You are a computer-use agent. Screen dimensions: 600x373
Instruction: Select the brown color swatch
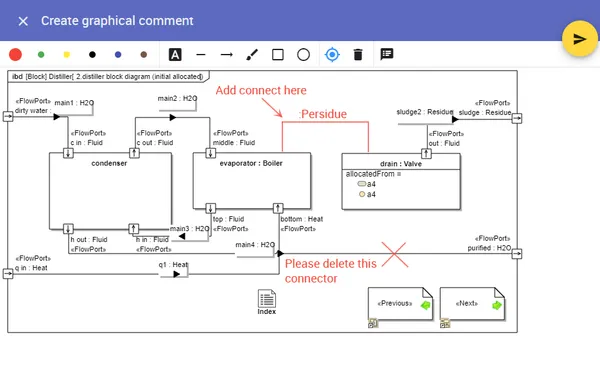coord(143,55)
